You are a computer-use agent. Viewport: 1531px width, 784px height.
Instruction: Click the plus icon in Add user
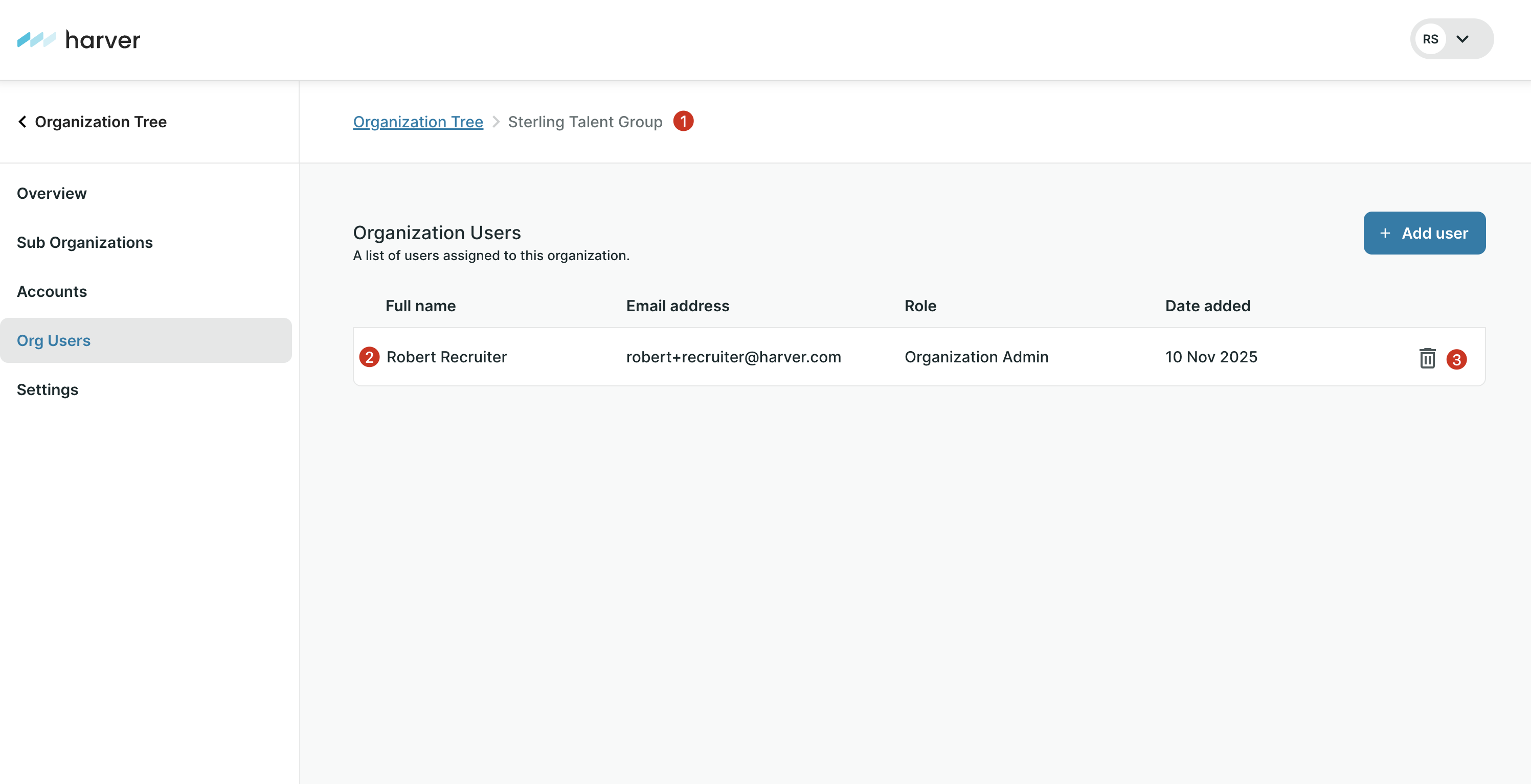pos(1385,234)
